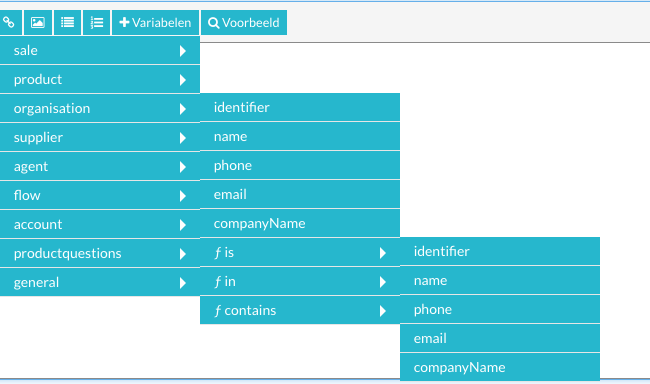Viewport: 650px width, 384px height.
Task: Expand arrow beside supplier
Action: [x=182, y=138]
